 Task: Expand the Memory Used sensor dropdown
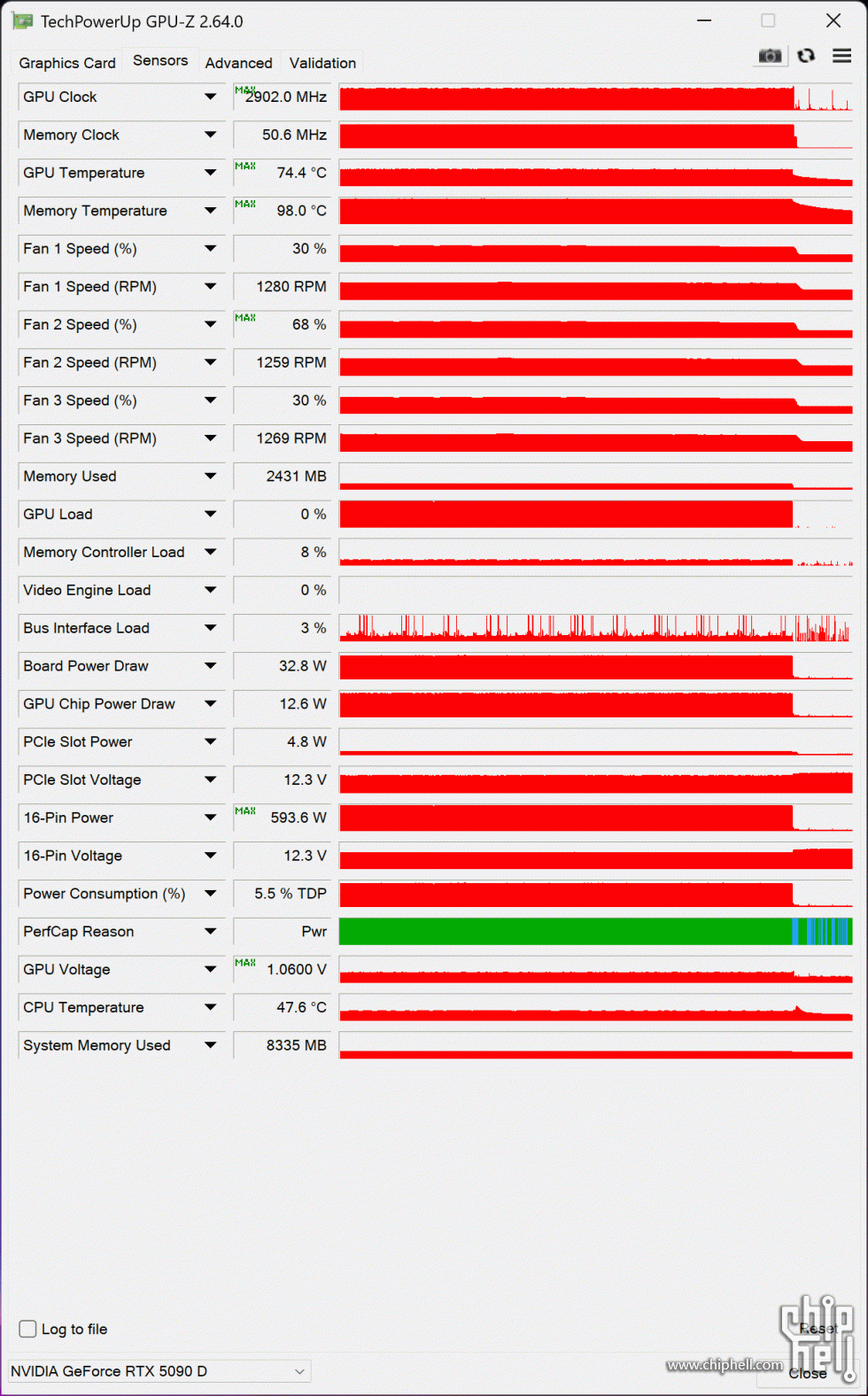[210, 477]
